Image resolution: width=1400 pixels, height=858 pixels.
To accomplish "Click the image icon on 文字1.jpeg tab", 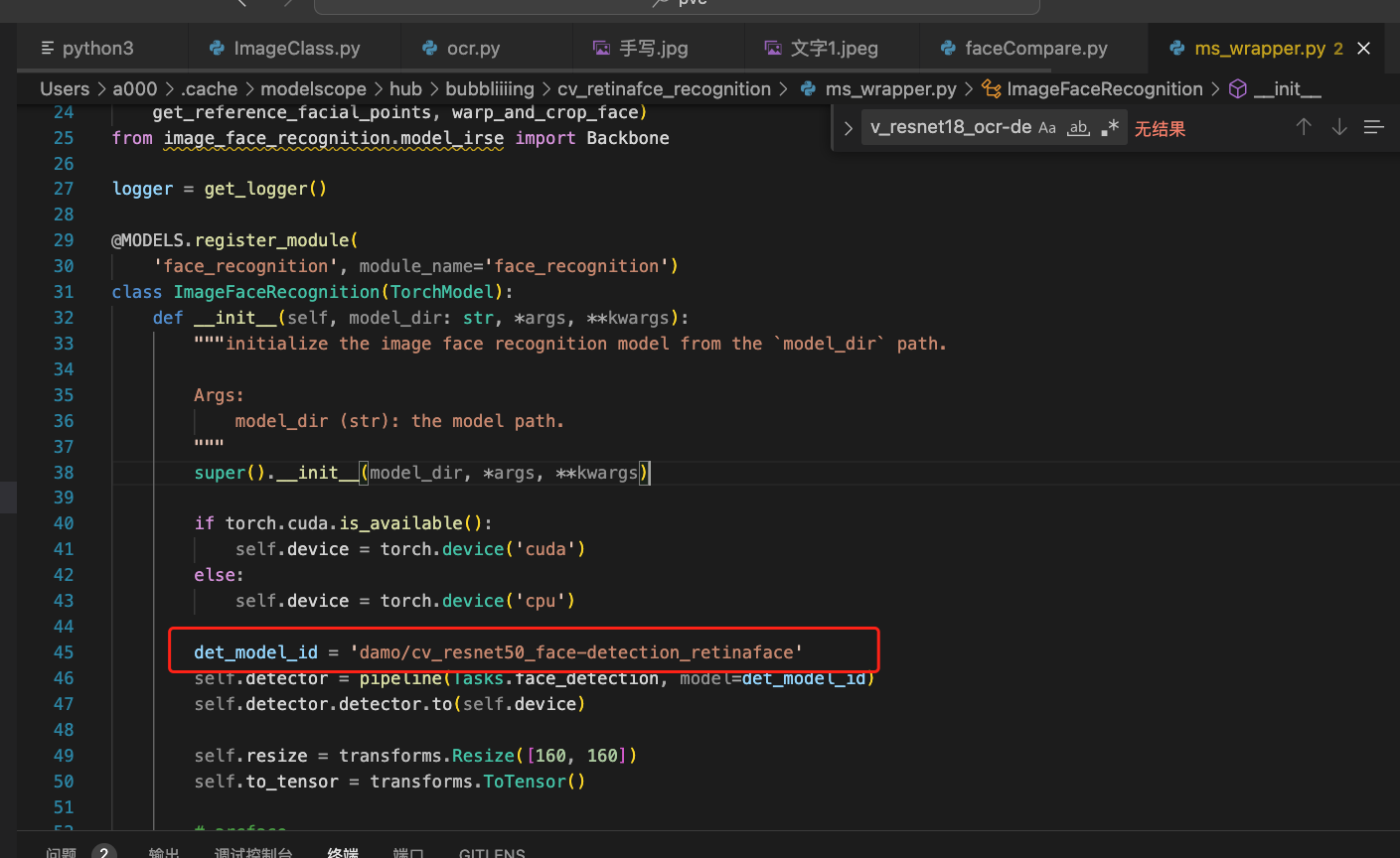I will (x=773, y=48).
